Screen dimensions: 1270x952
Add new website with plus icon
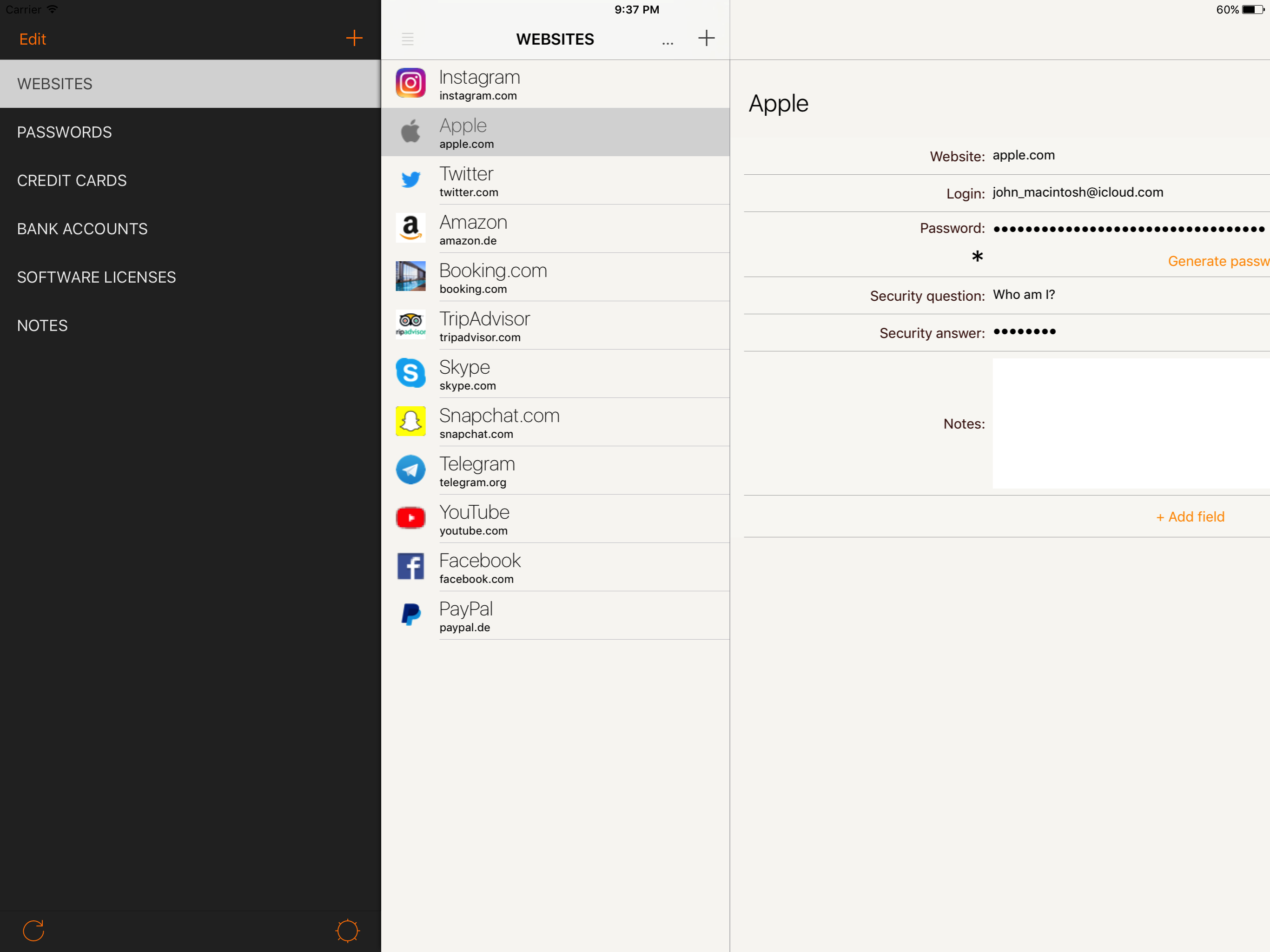[706, 39]
